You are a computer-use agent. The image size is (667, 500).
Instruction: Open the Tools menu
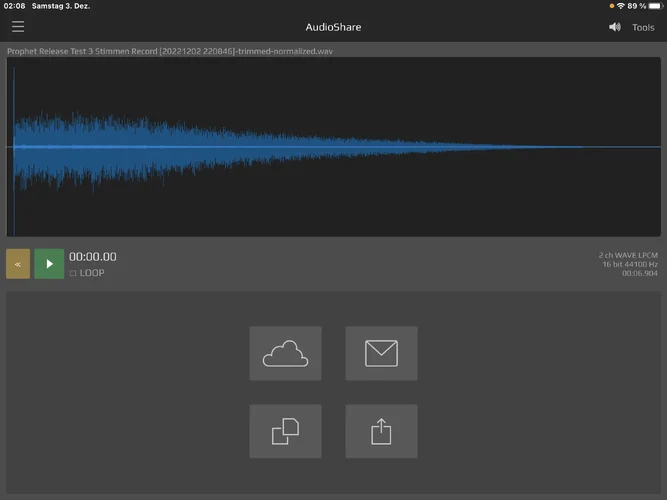tap(643, 27)
